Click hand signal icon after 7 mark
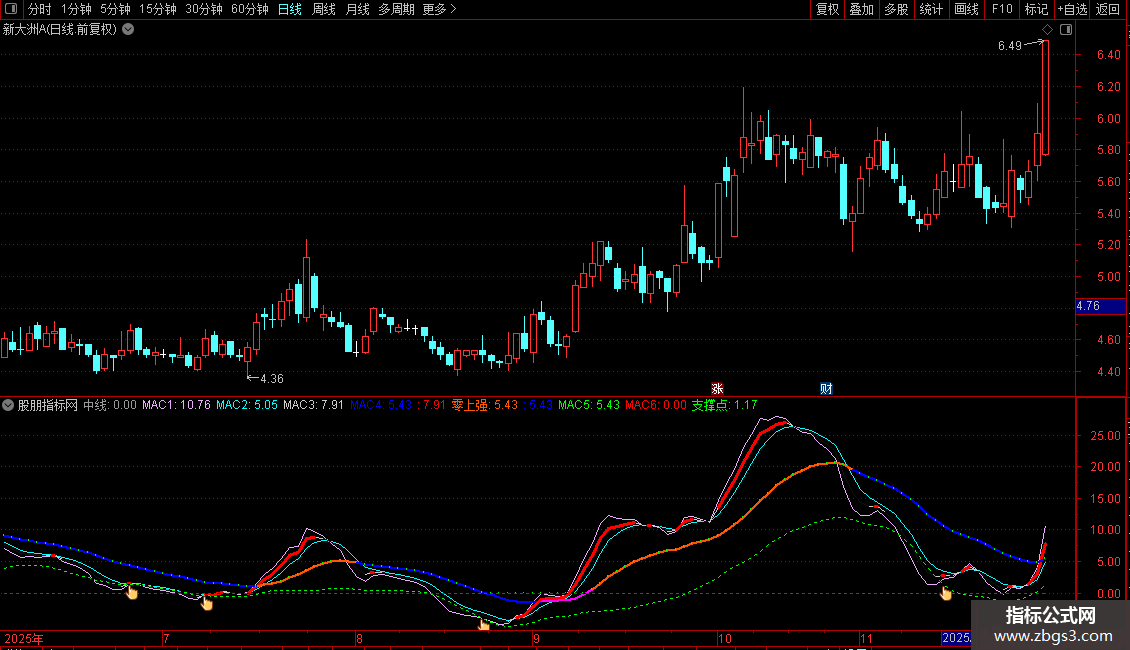This screenshot has height=650, width=1130. 206,602
